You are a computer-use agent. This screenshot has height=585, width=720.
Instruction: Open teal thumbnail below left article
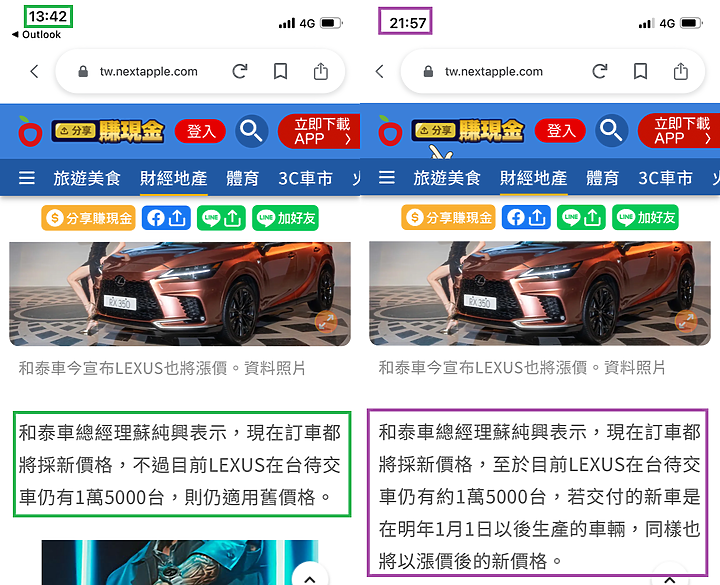(x=180, y=562)
